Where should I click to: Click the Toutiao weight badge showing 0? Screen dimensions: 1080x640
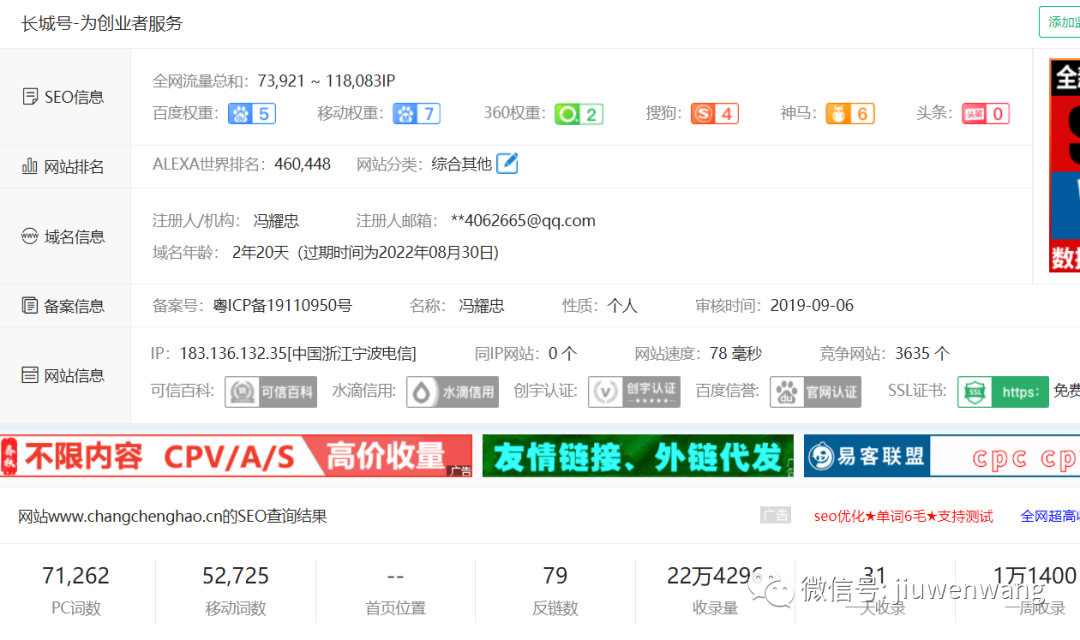(x=986, y=114)
